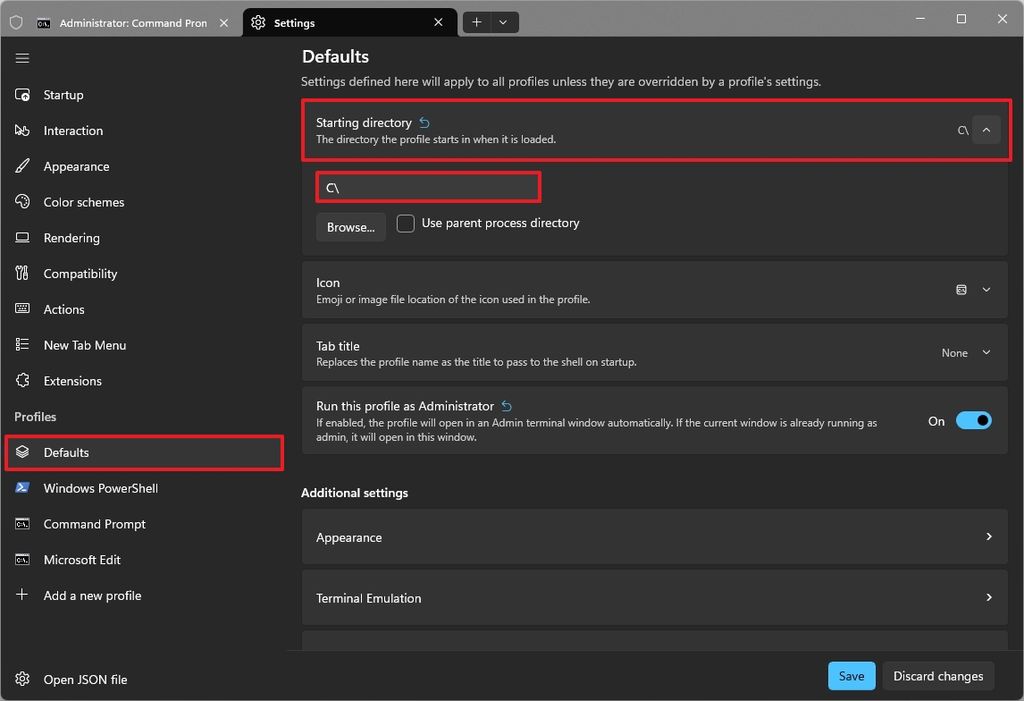Enable Use parent process directory

[x=406, y=223]
